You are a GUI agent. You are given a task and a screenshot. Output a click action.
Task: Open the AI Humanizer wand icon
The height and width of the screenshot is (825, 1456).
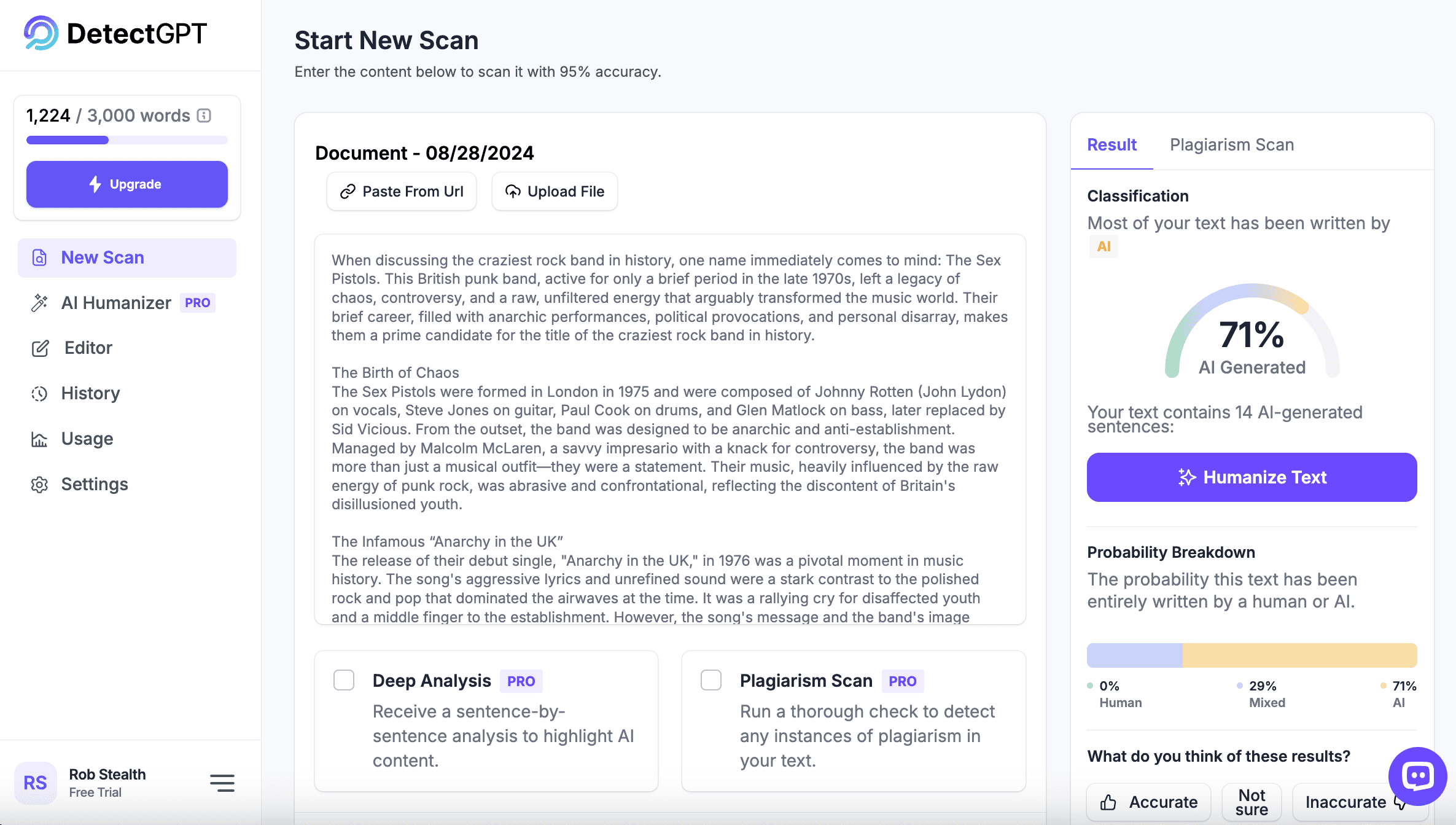pos(39,303)
